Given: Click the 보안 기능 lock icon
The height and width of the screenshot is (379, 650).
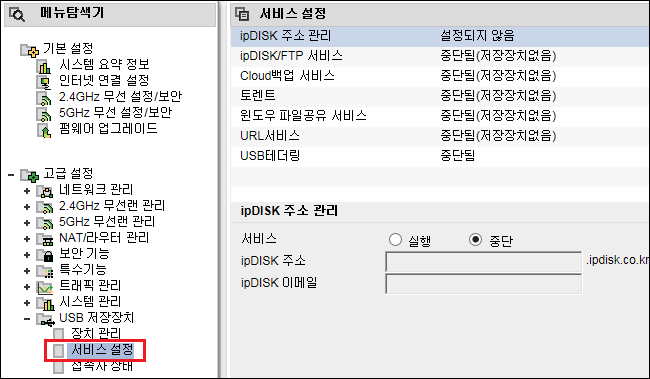Looking at the screenshot, I should [x=45, y=255].
